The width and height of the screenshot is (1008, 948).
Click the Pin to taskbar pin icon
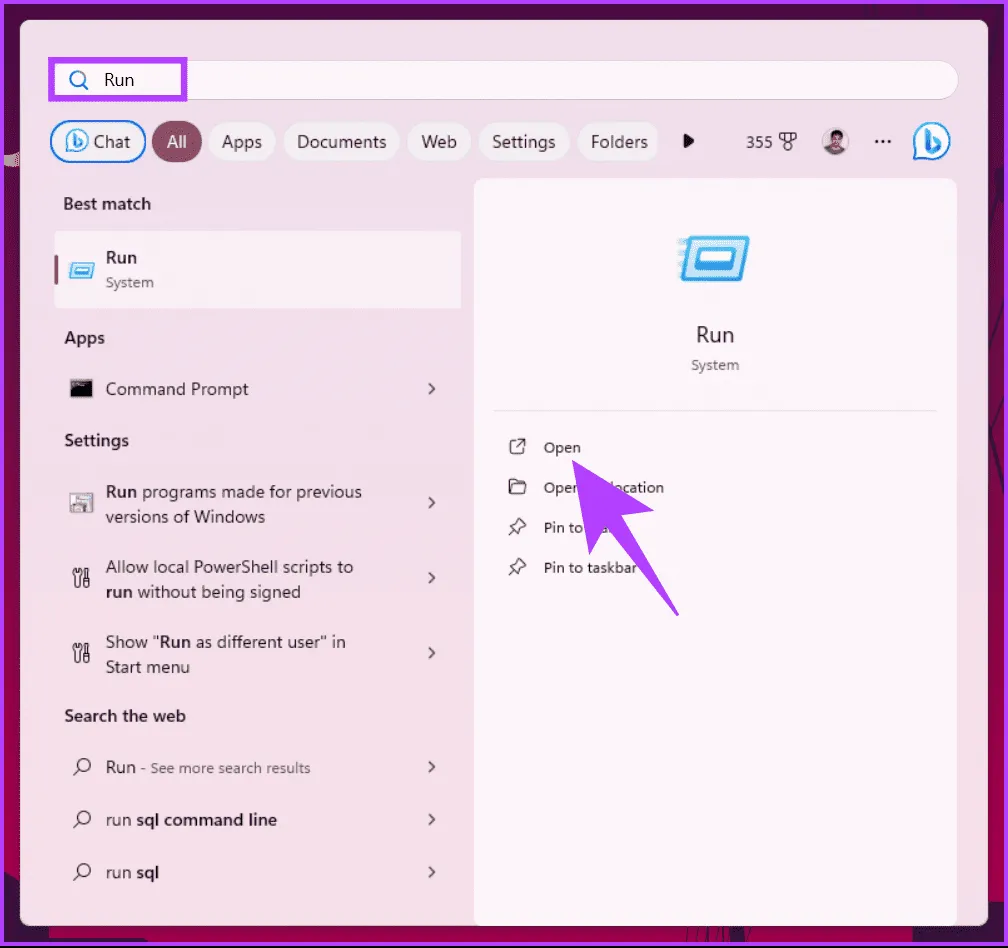[x=517, y=568]
